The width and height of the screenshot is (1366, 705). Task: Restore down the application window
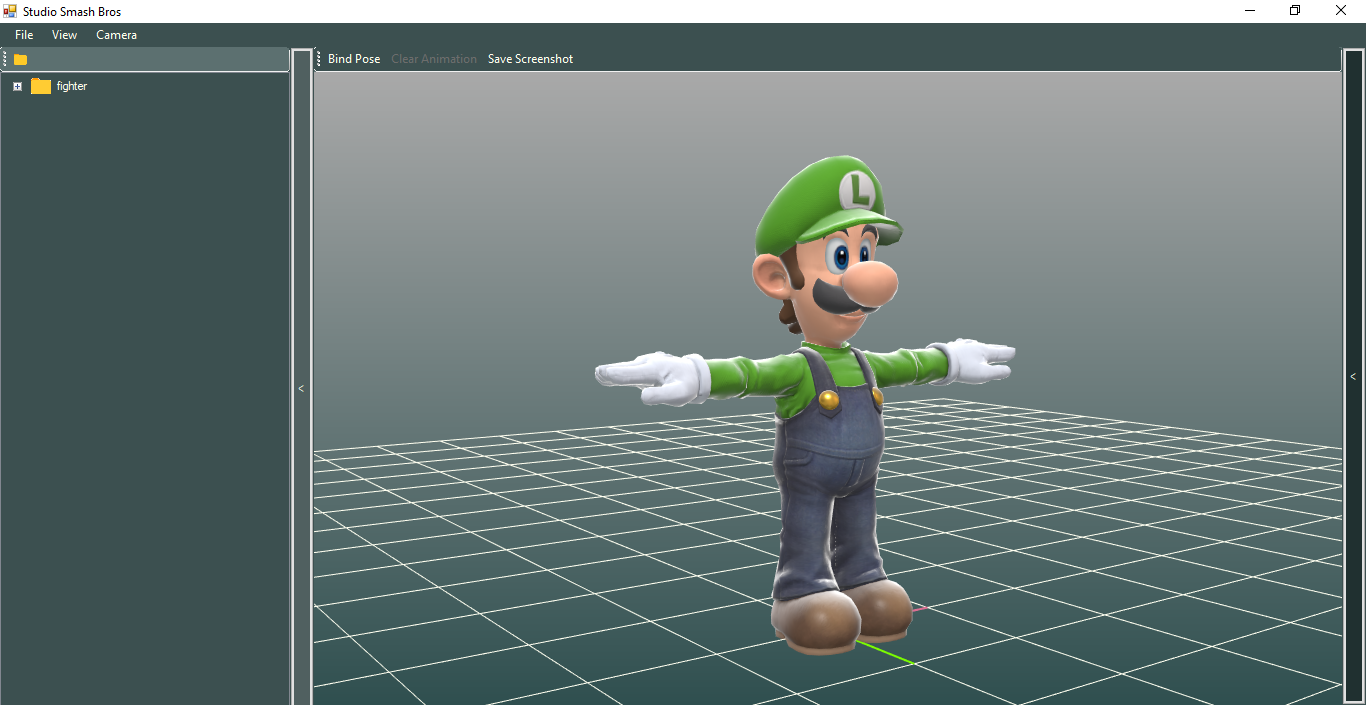[x=1295, y=11]
